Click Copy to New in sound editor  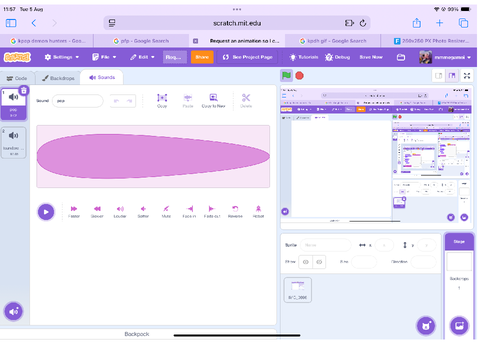click(213, 100)
